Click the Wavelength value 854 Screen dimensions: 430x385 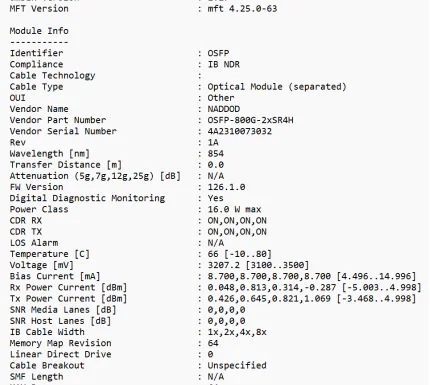click(216, 154)
